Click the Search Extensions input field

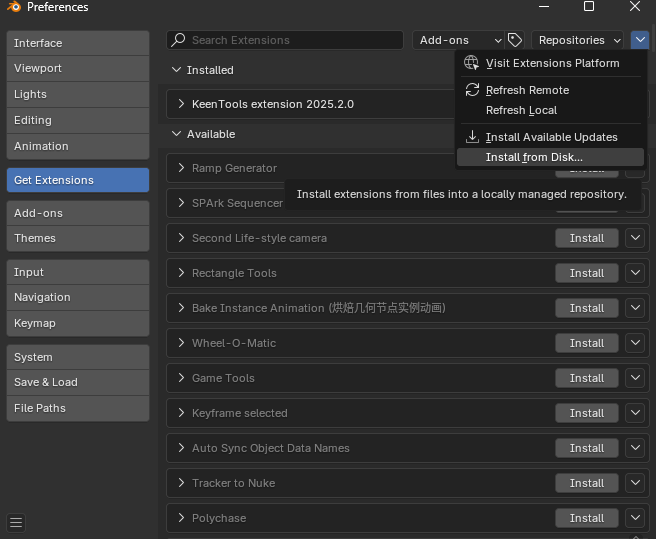point(290,40)
